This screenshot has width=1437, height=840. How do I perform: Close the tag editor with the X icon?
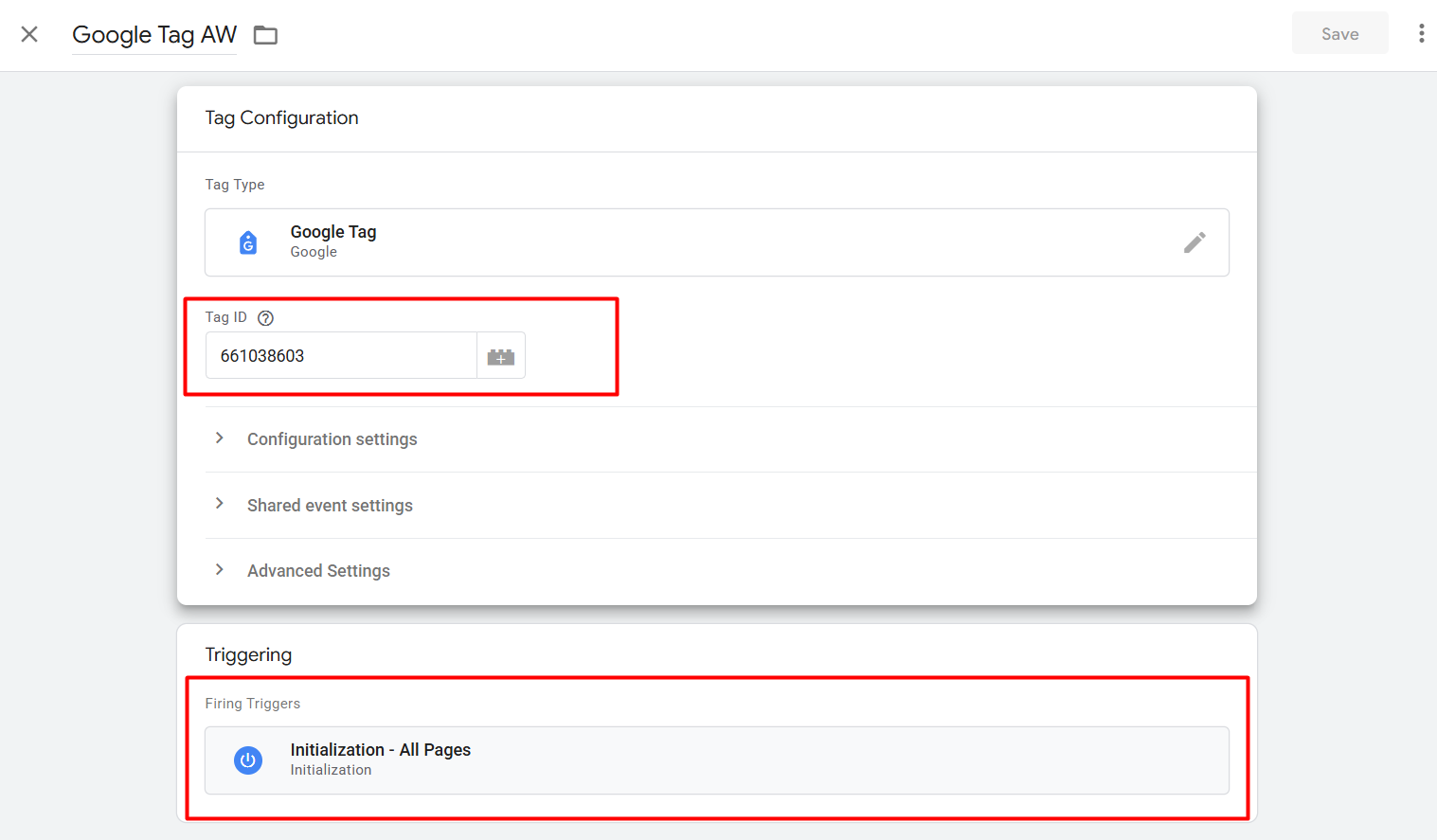coord(29,35)
